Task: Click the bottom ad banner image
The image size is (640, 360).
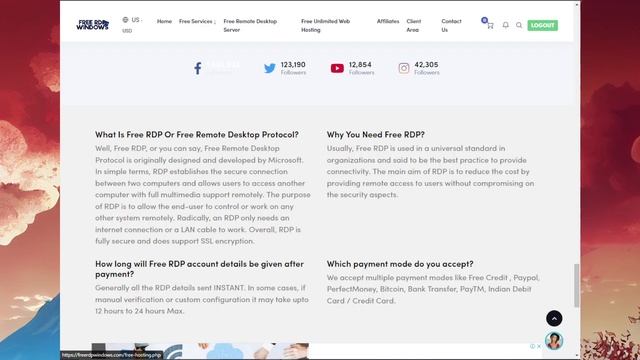Action: coord(200,351)
